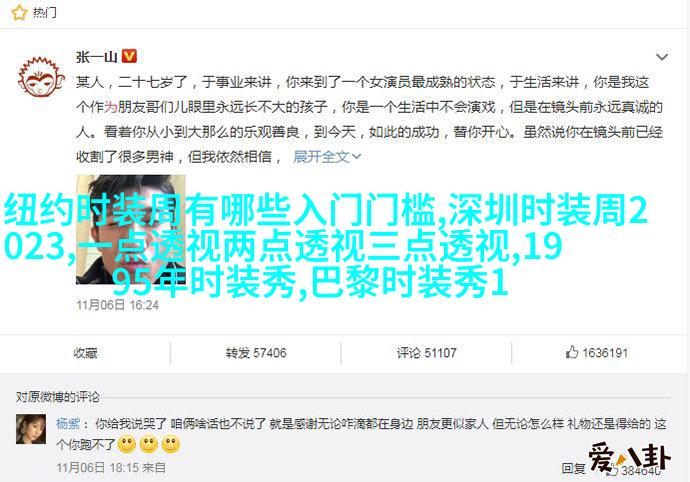The width and height of the screenshot is (690, 482).
Task: Click the star icon next to 热门
Action: (x=19, y=13)
